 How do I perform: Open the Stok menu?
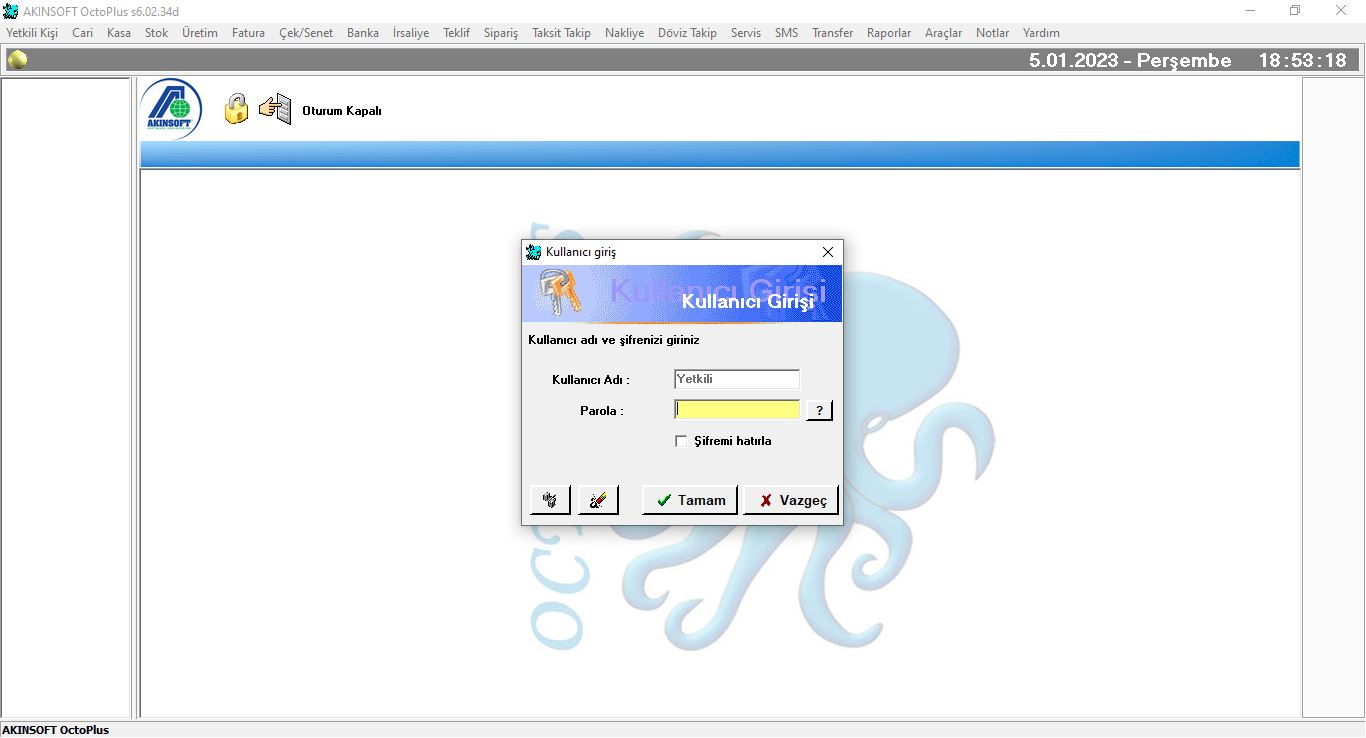pyautogui.click(x=156, y=33)
